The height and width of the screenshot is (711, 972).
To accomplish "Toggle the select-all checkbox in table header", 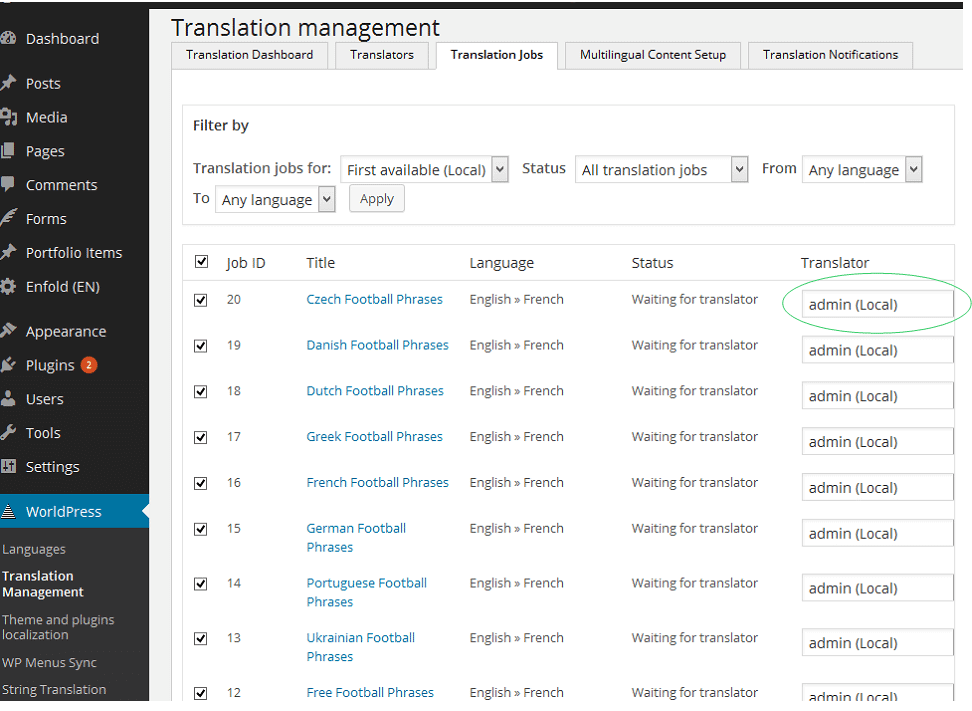I will click(x=201, y=262).
